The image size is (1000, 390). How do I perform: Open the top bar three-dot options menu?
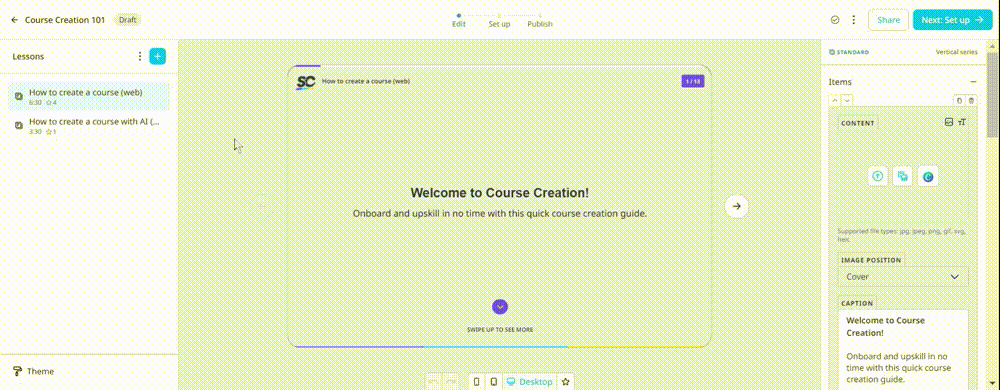[853, 20]
